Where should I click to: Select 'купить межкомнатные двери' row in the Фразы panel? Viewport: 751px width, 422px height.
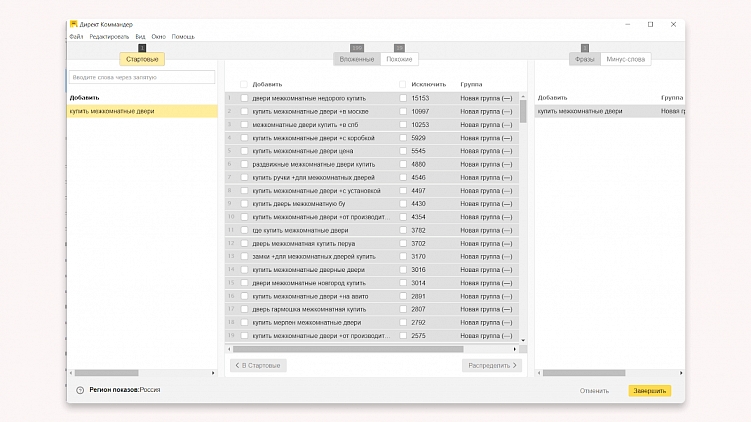[610, 111]
